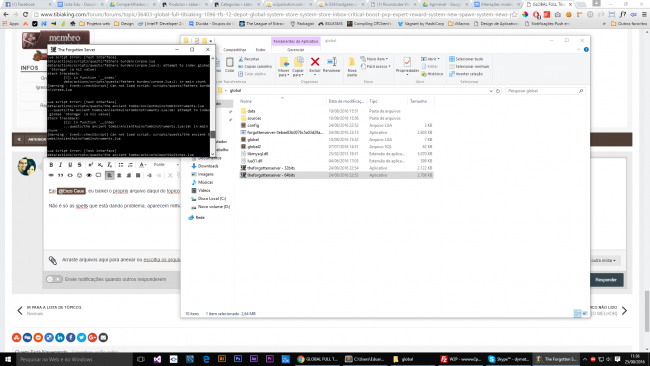Screen dimensions: 650x366
Task: Click Inverter seleção in Explorer ribbon
Action: click(466, 74)
